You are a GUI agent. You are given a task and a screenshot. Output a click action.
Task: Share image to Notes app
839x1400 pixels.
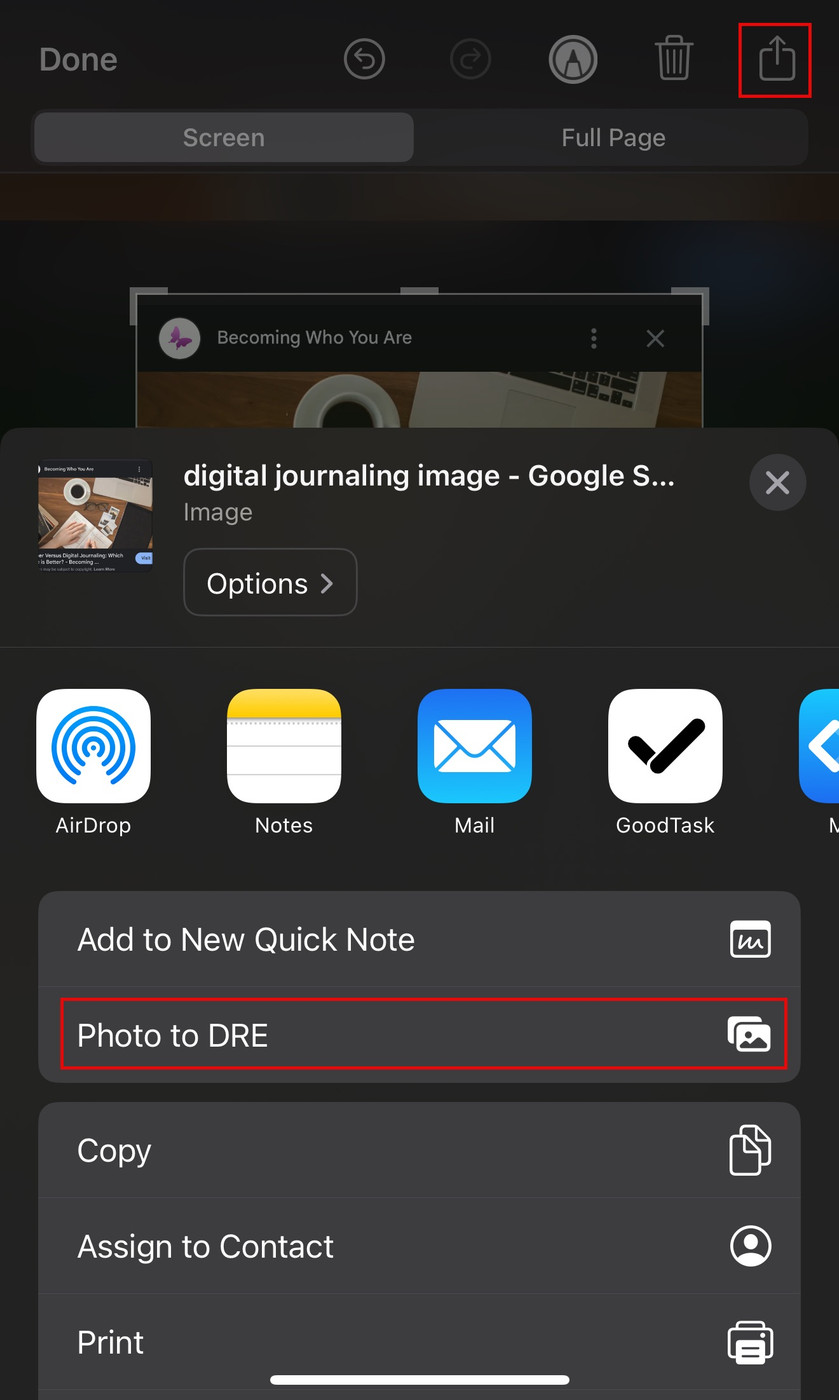pyautogui.click(x=284, y=746)
